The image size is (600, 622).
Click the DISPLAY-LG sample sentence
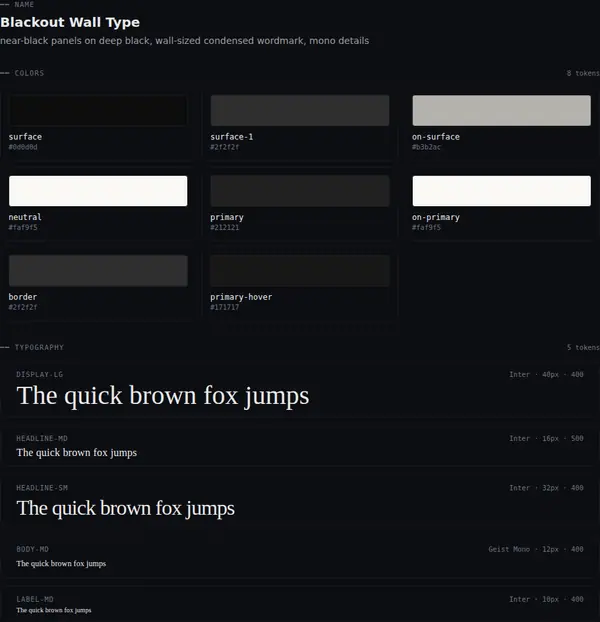click(x=163, y=396)
